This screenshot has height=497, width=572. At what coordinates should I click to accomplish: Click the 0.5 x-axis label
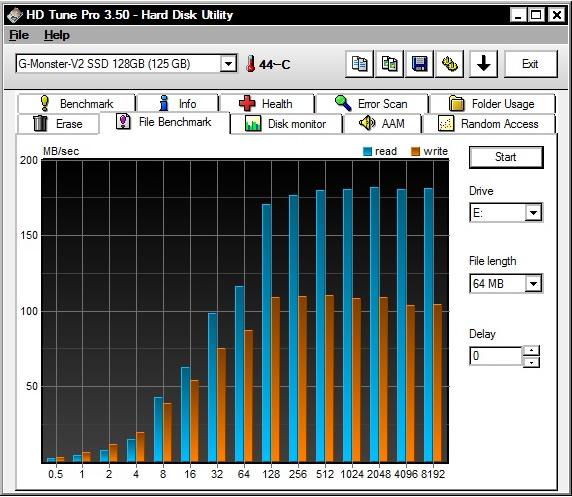55,474
